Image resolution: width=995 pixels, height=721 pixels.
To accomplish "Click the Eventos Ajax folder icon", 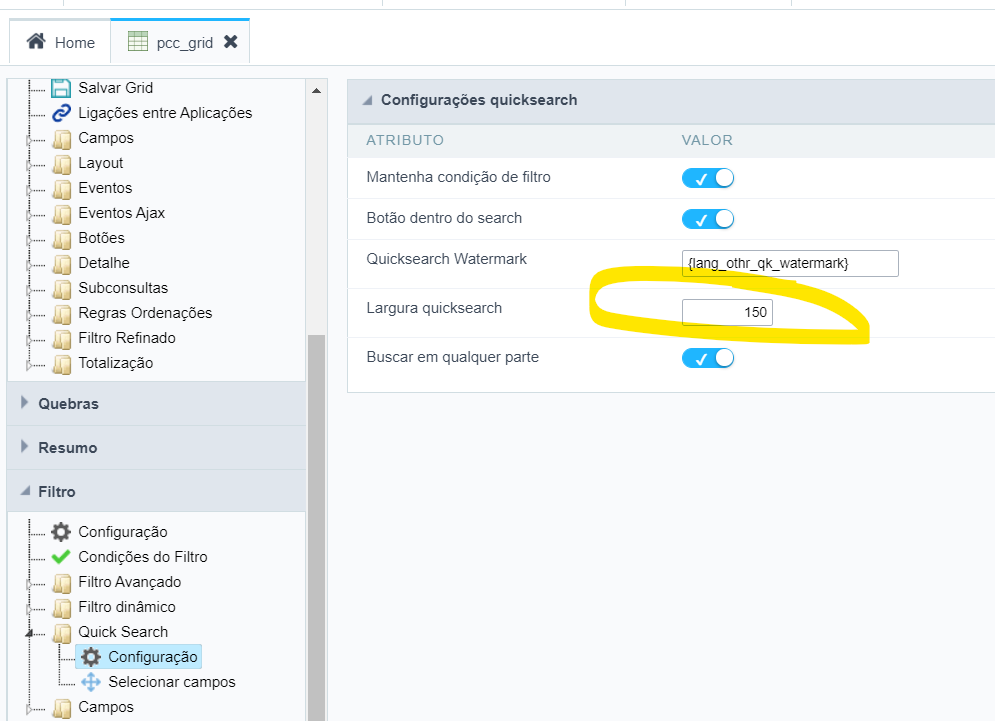I will click(61, 213).
